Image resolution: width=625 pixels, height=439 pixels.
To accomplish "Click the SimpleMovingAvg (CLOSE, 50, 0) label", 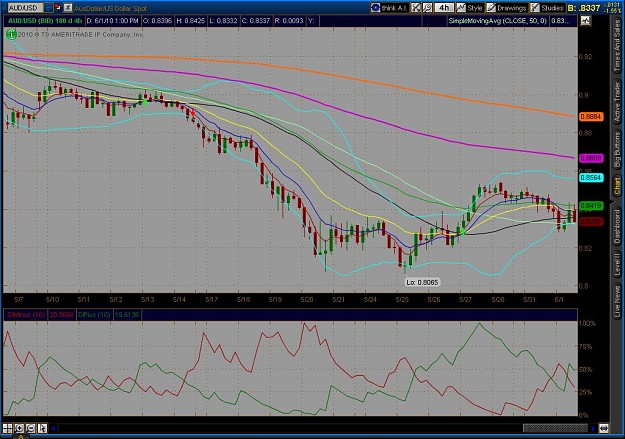I will (497, 21).
